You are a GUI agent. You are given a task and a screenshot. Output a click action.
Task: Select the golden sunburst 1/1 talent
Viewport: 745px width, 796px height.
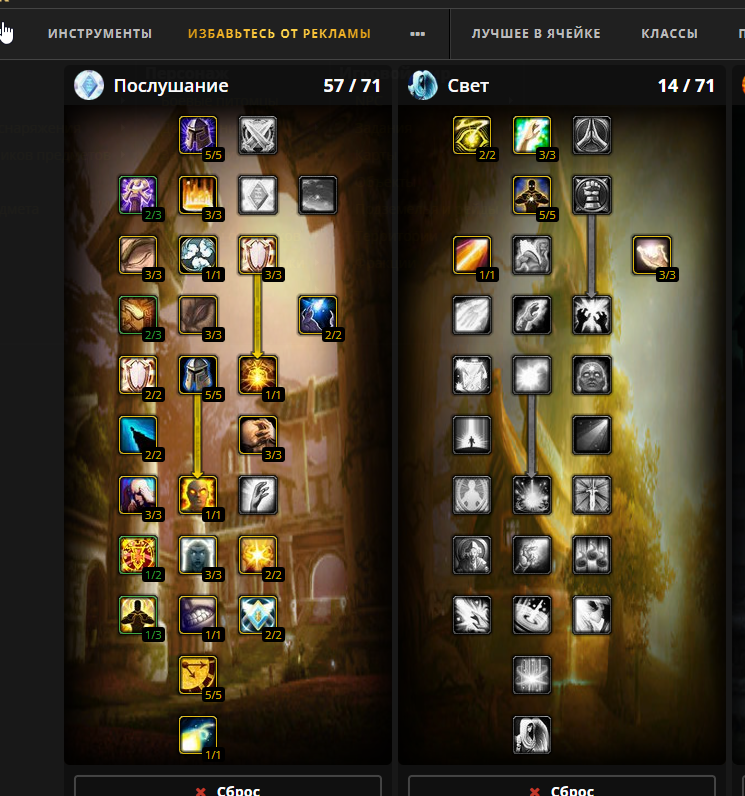258,375
